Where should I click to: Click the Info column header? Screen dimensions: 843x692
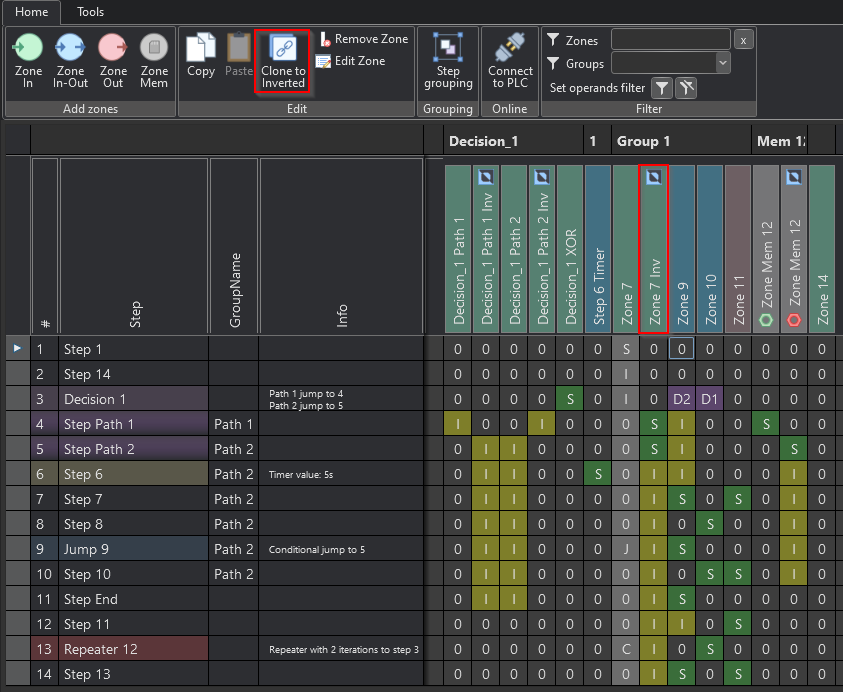[x=341, y=246]
